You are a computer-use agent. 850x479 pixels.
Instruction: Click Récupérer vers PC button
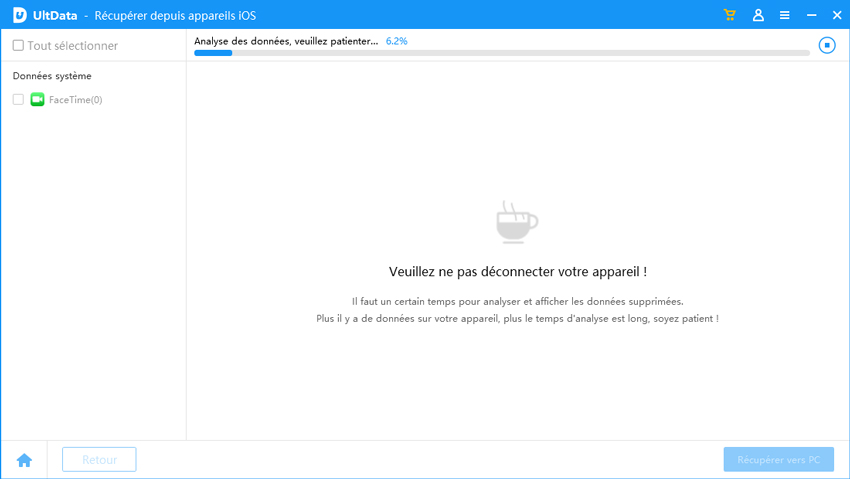click(x=778, y=459)
